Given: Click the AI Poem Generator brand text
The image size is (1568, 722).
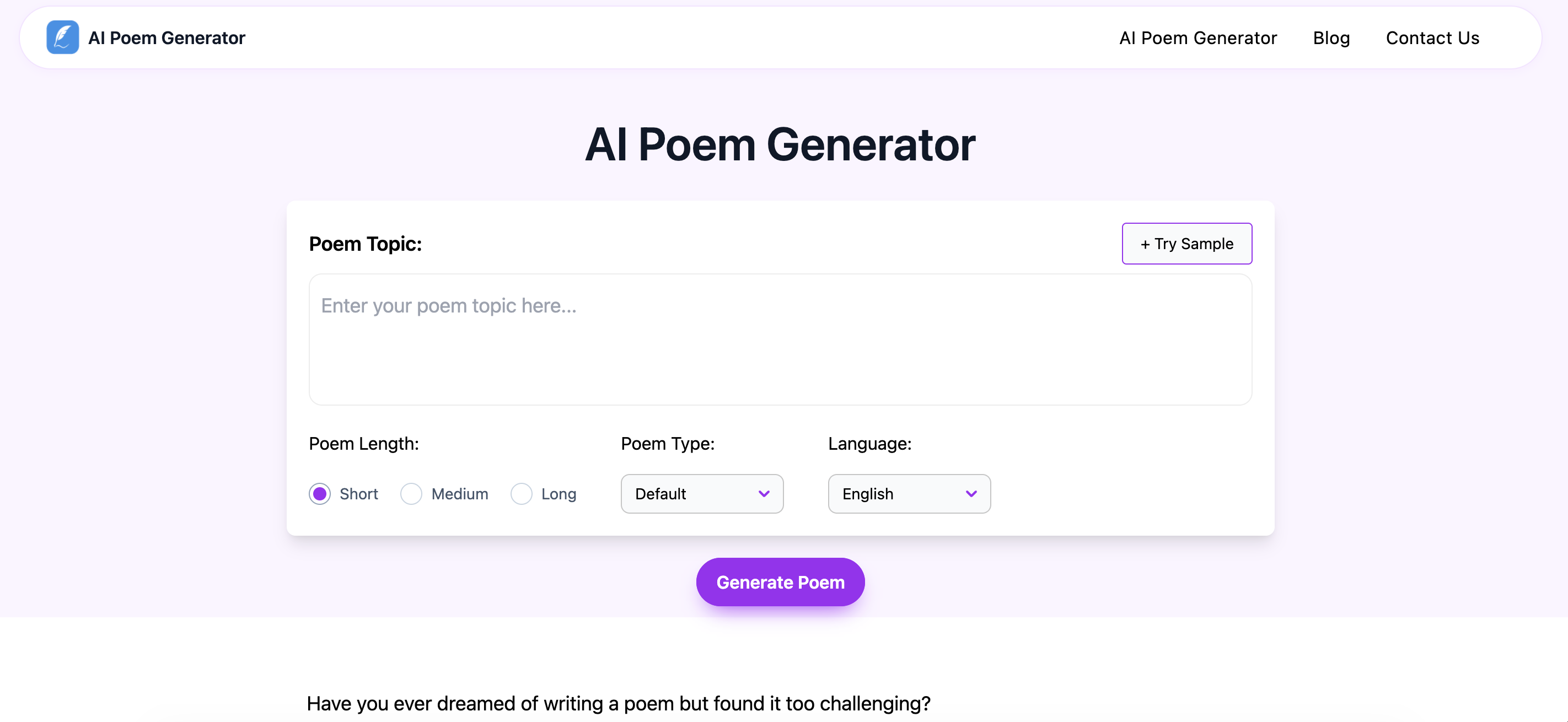Looking at the screenshot, I should tap(166, 37).
